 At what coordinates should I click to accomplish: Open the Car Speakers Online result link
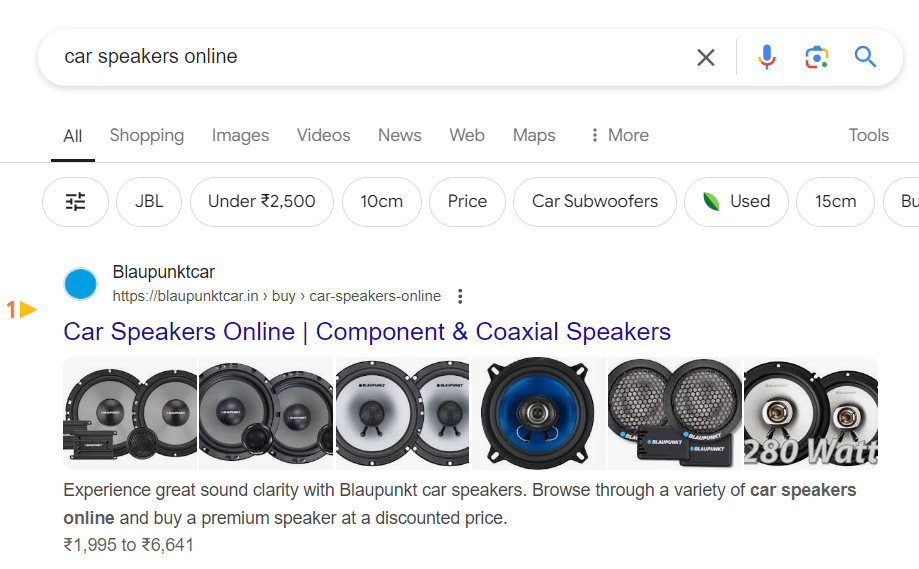(x=367, y=332)
